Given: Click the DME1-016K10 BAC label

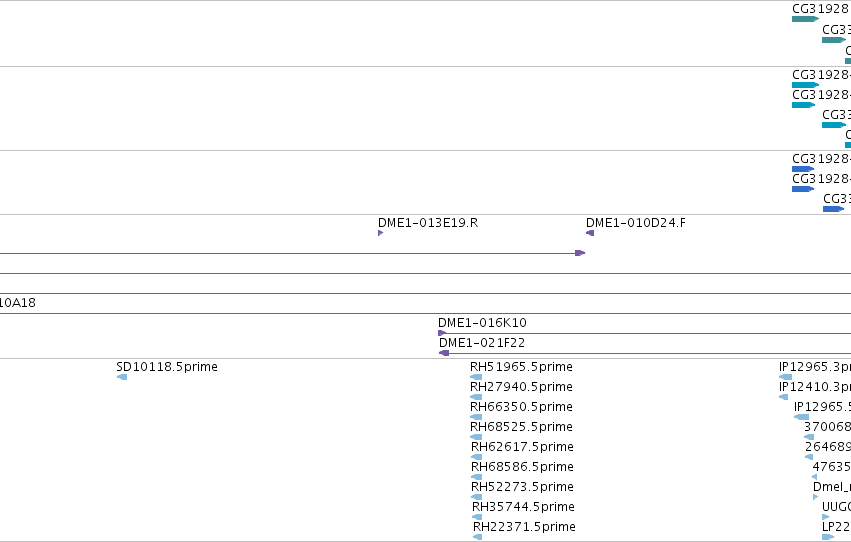Looking at the screenshot, I should coord(482,323).
